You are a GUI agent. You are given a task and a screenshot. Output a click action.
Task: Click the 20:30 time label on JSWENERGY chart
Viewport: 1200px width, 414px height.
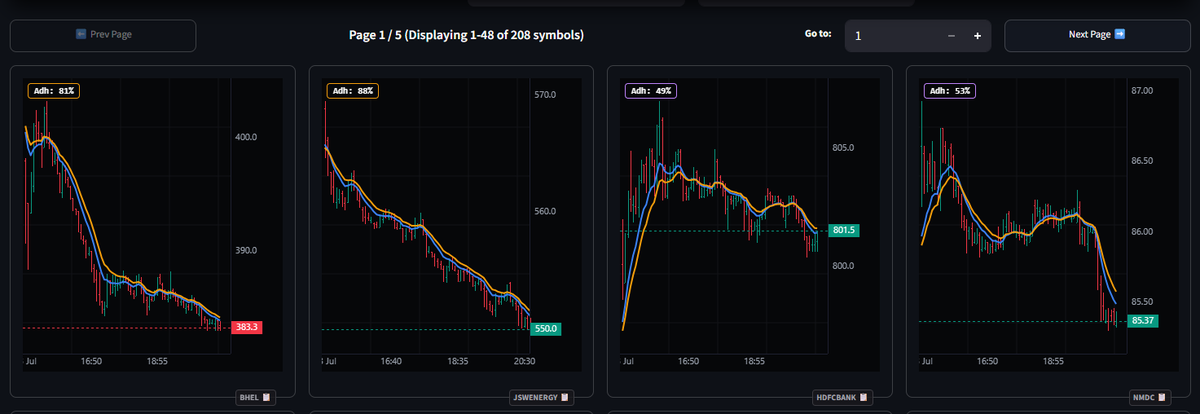523,360
